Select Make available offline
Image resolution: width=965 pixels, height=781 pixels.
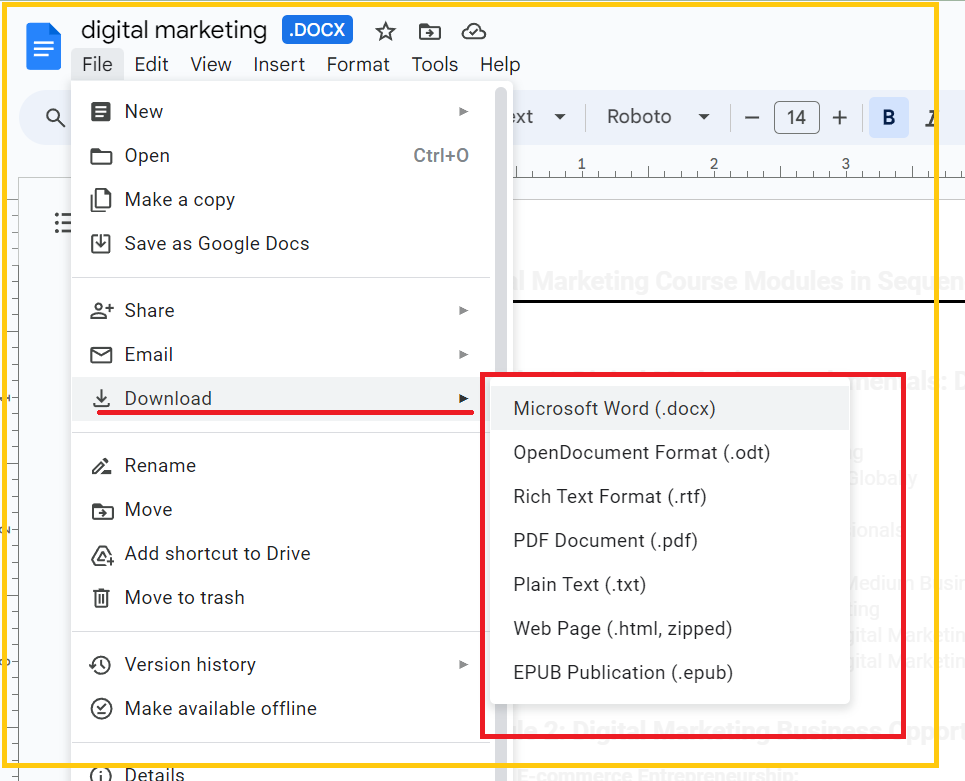pos(281,708)
